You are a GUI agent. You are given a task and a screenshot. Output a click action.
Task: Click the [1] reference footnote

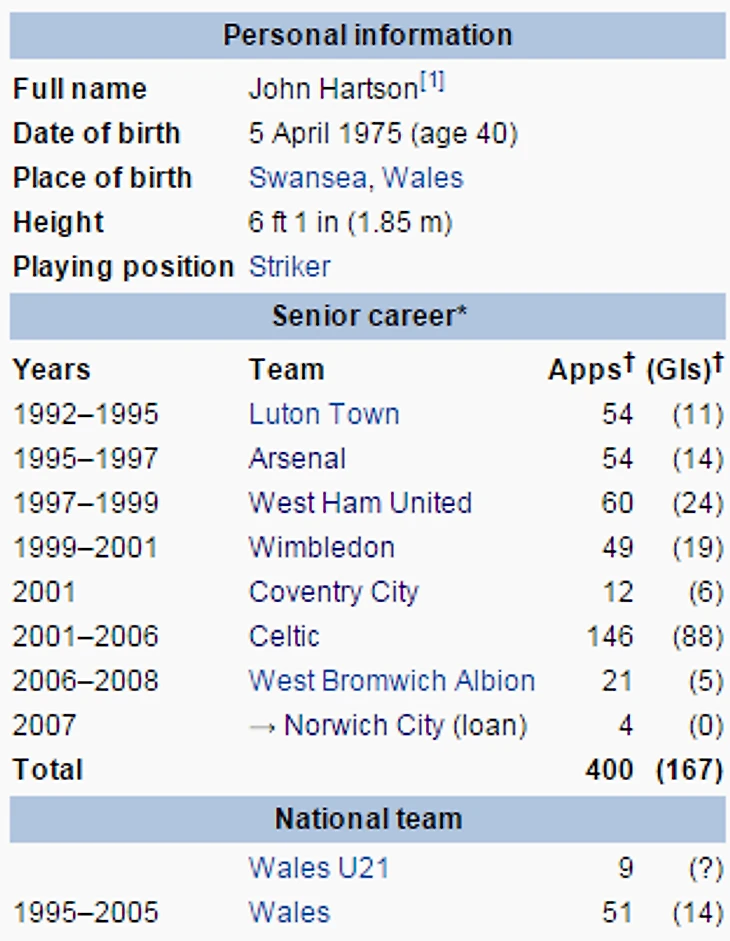tap(432, 84)
